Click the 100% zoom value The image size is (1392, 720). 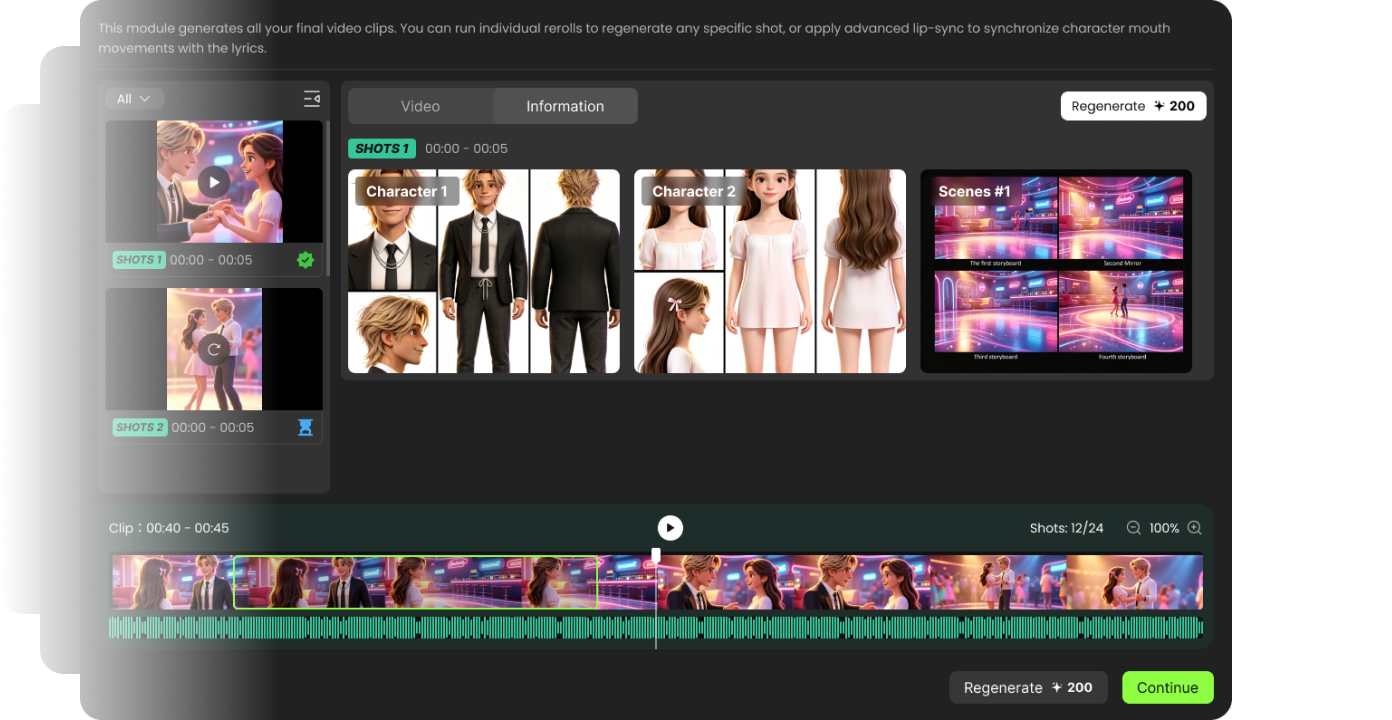[1164, 528]
